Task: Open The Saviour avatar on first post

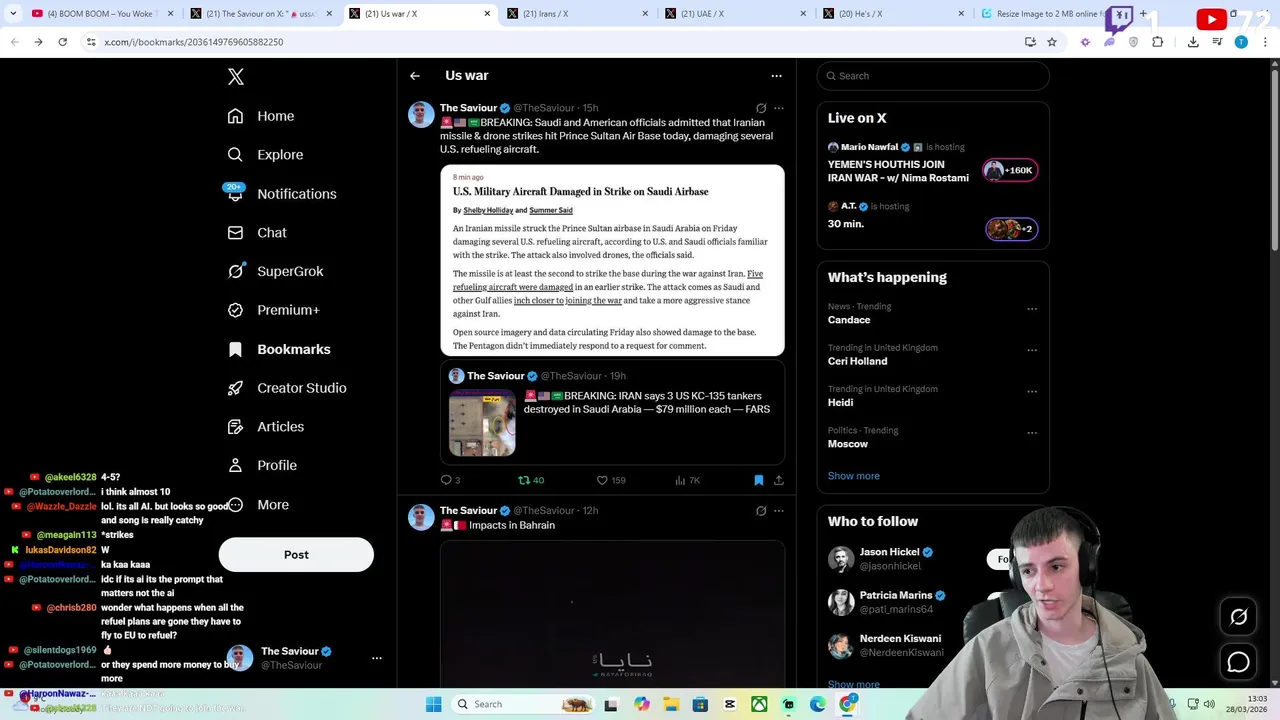Action: (421, 114)
